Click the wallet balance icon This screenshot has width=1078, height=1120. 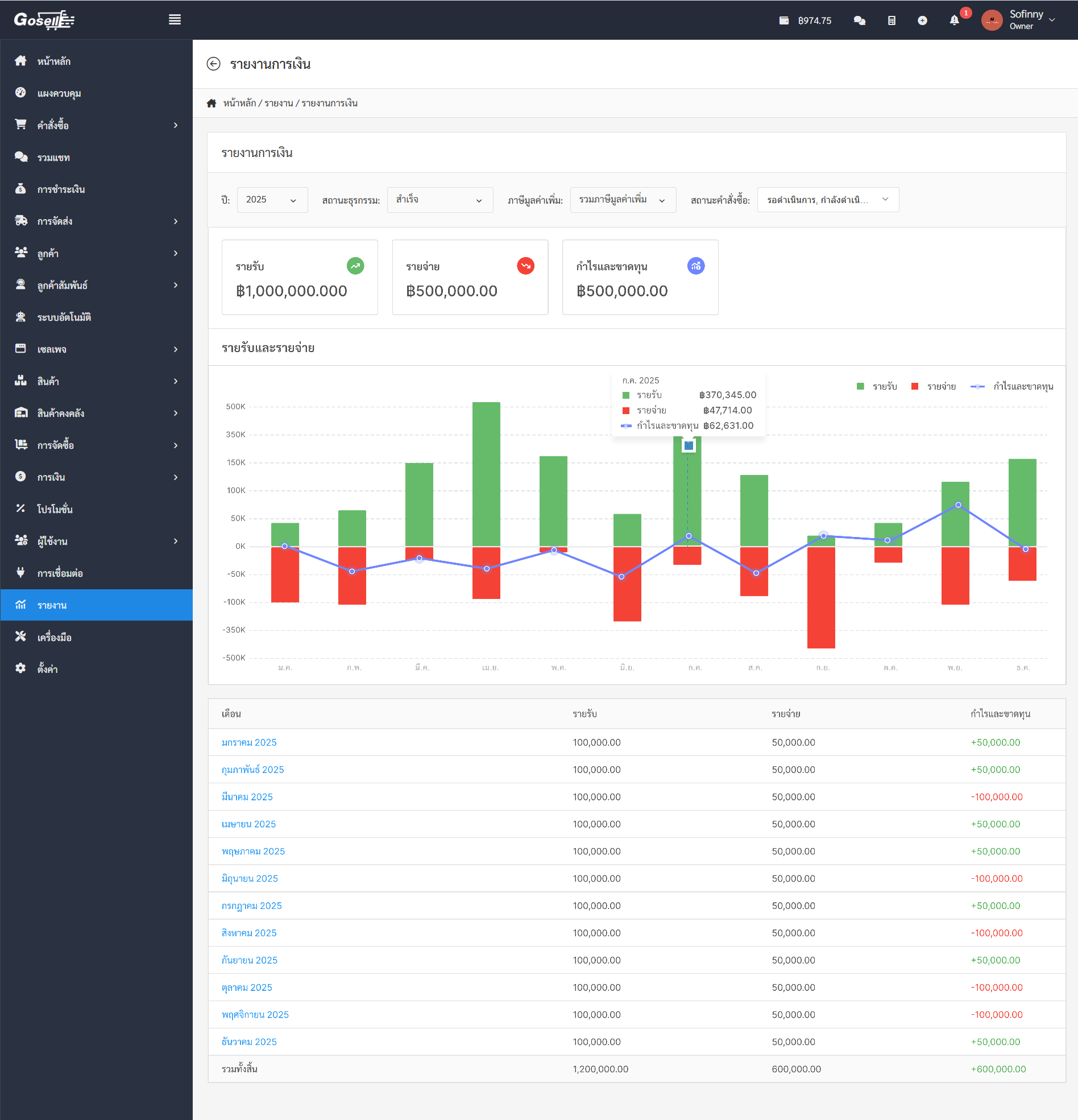pos(784,20)
